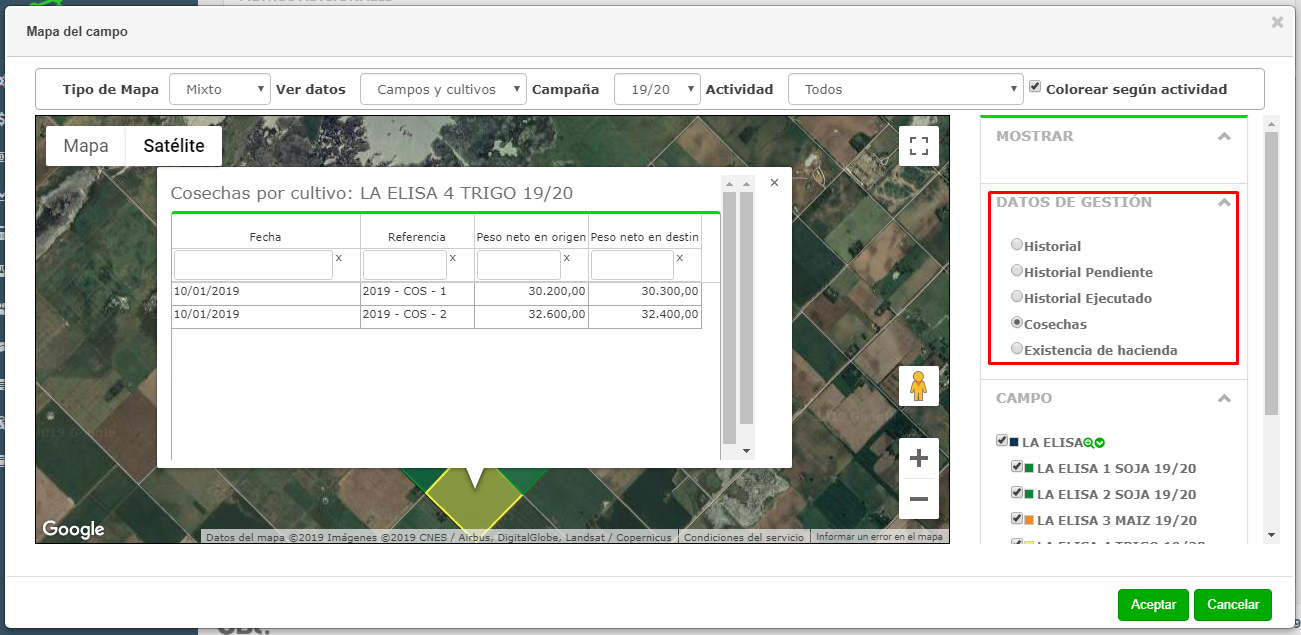Collapse the DATOS DE GESTIÓN section
Image resolution: width=1301 pixels, height=635 pixels.
click(1224, 202)
